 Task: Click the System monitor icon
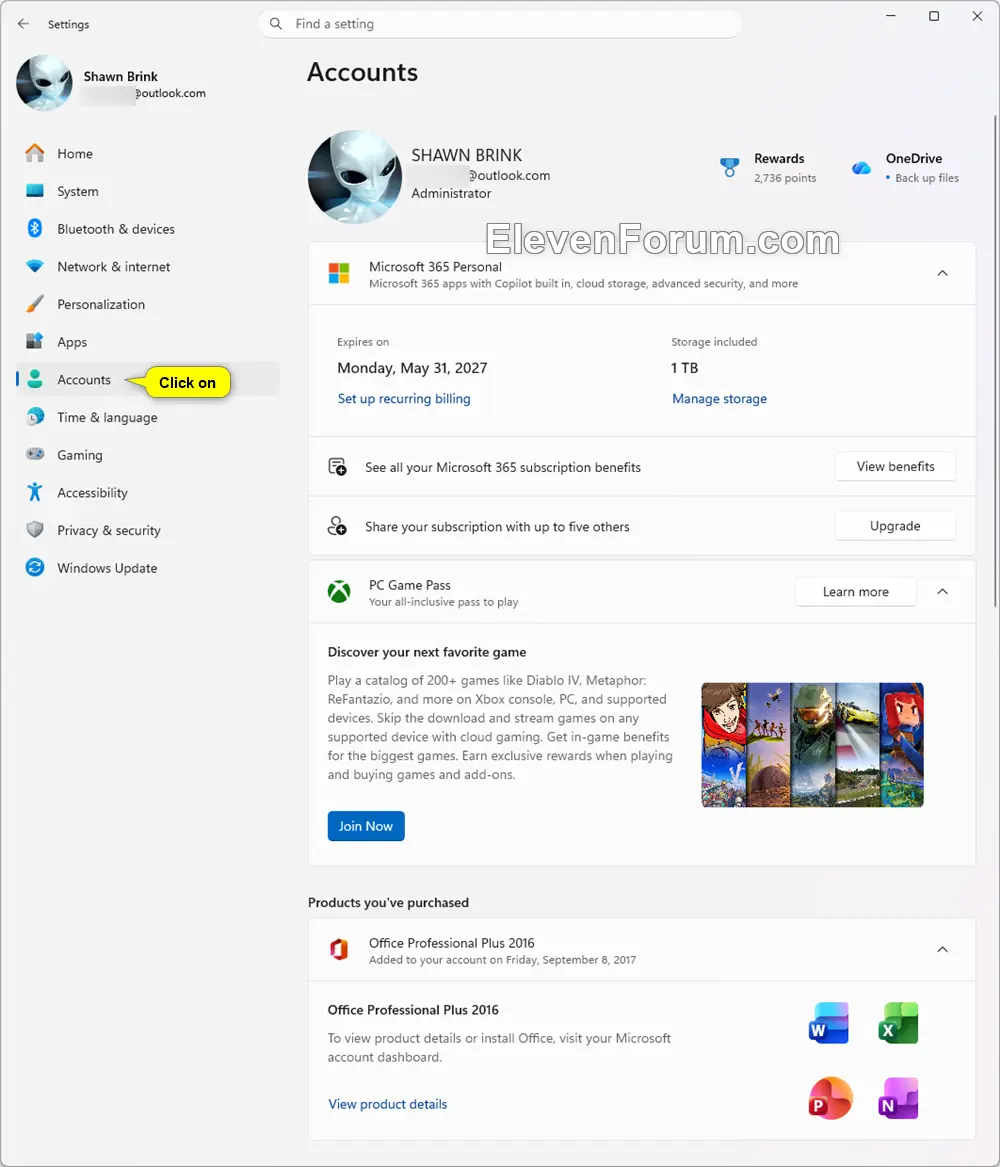click(x=35, y=191)
